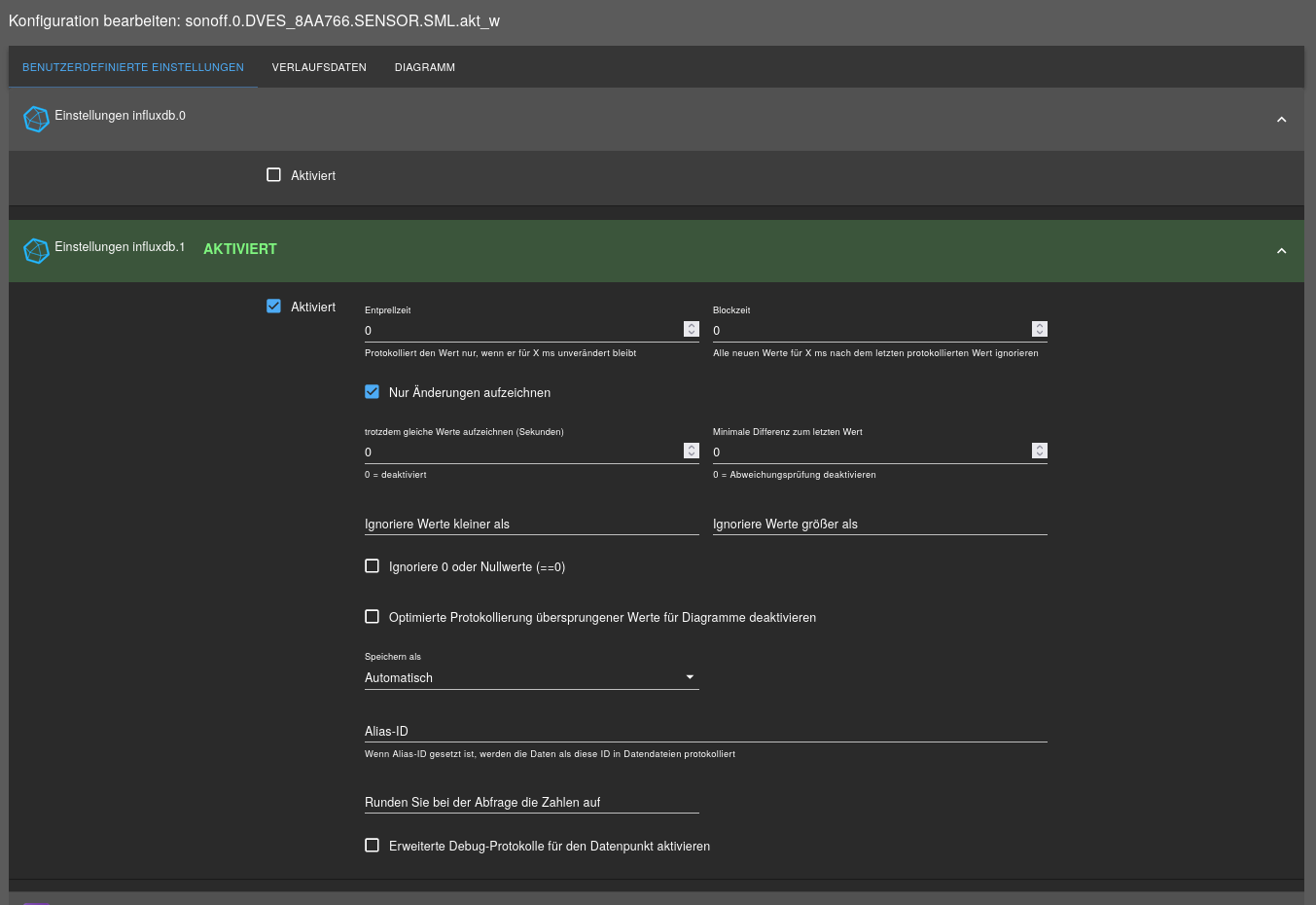Check Optimierte Protokollierung deaktivieren option
Image resolution: width=1316 pixels, height=905 pixels.
coord(372,617)
